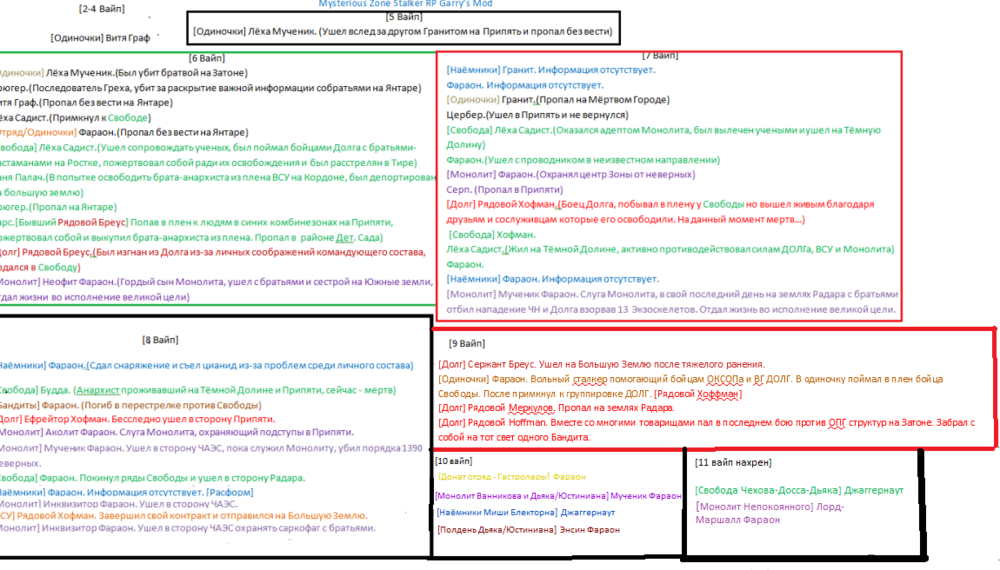Click the Донат отряд - Гастролеры Фараон entry

(511, 477)
